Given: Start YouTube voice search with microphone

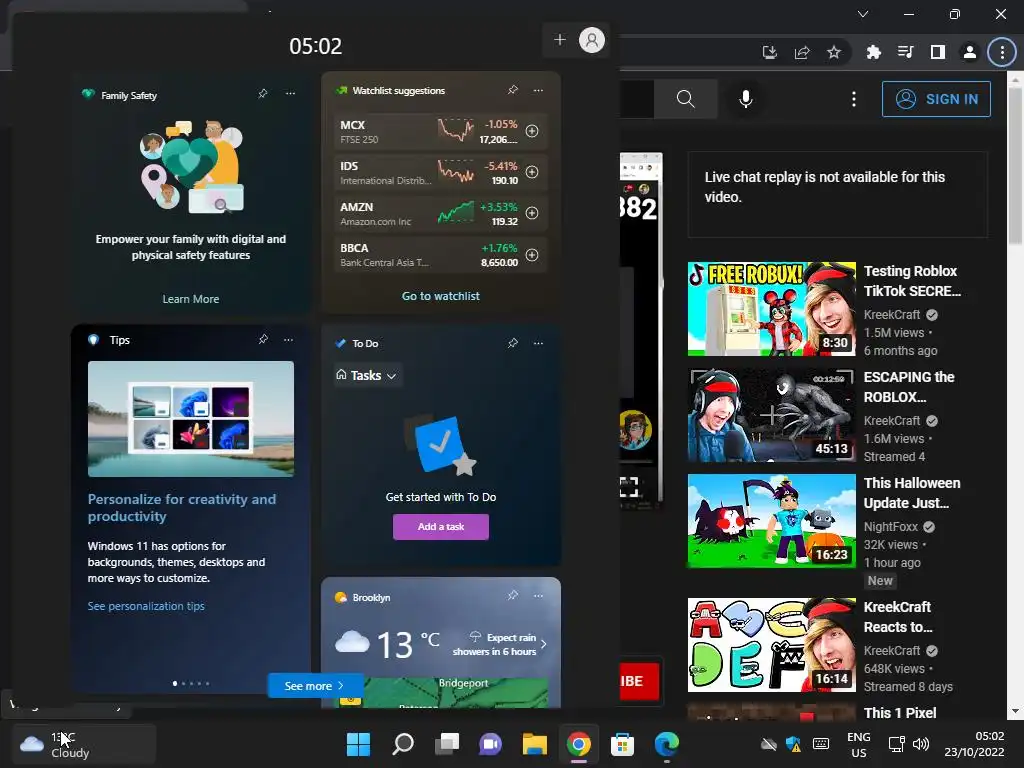Looking at the screenshot, I should (746, 99).
